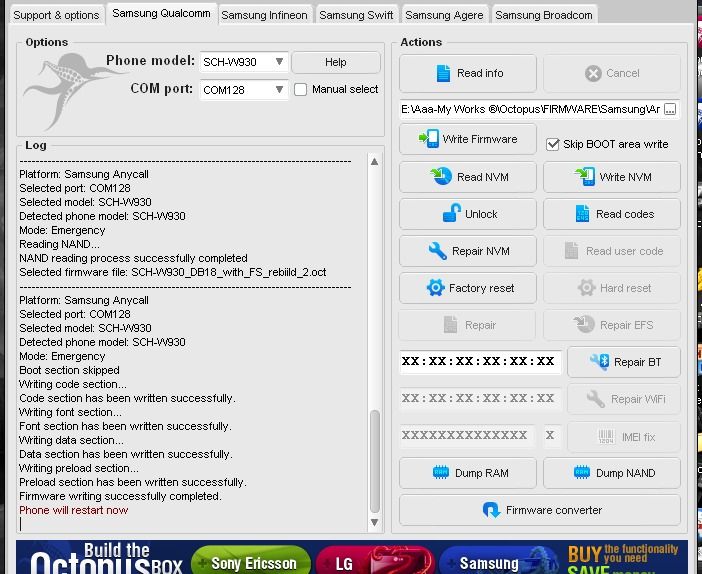Click the firmware file path field
This screenshot has height=574, width=702.
[x=531, y=109]
